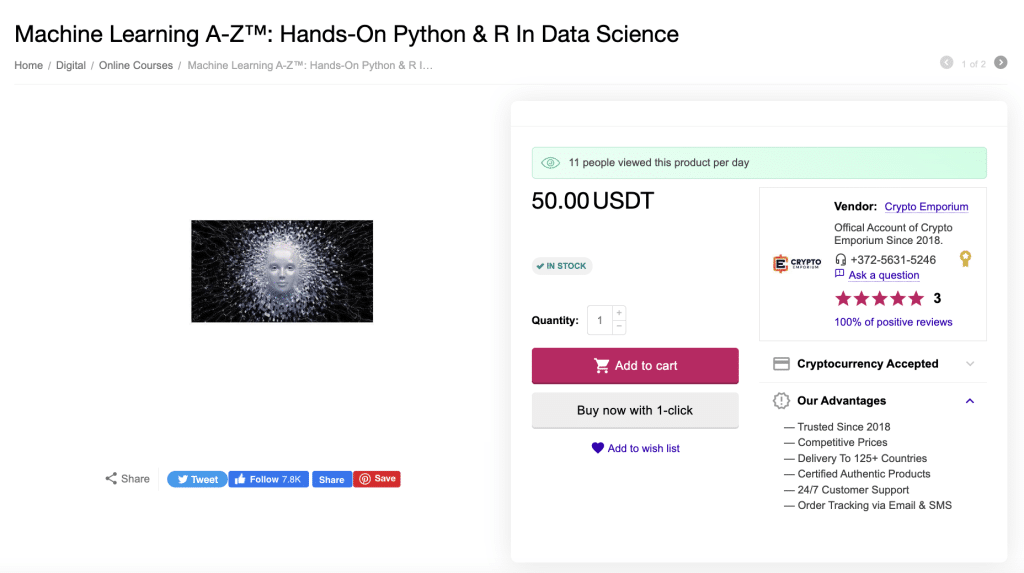
Task: Decrease quantity with minus stepper
Action: pos(619,327)
